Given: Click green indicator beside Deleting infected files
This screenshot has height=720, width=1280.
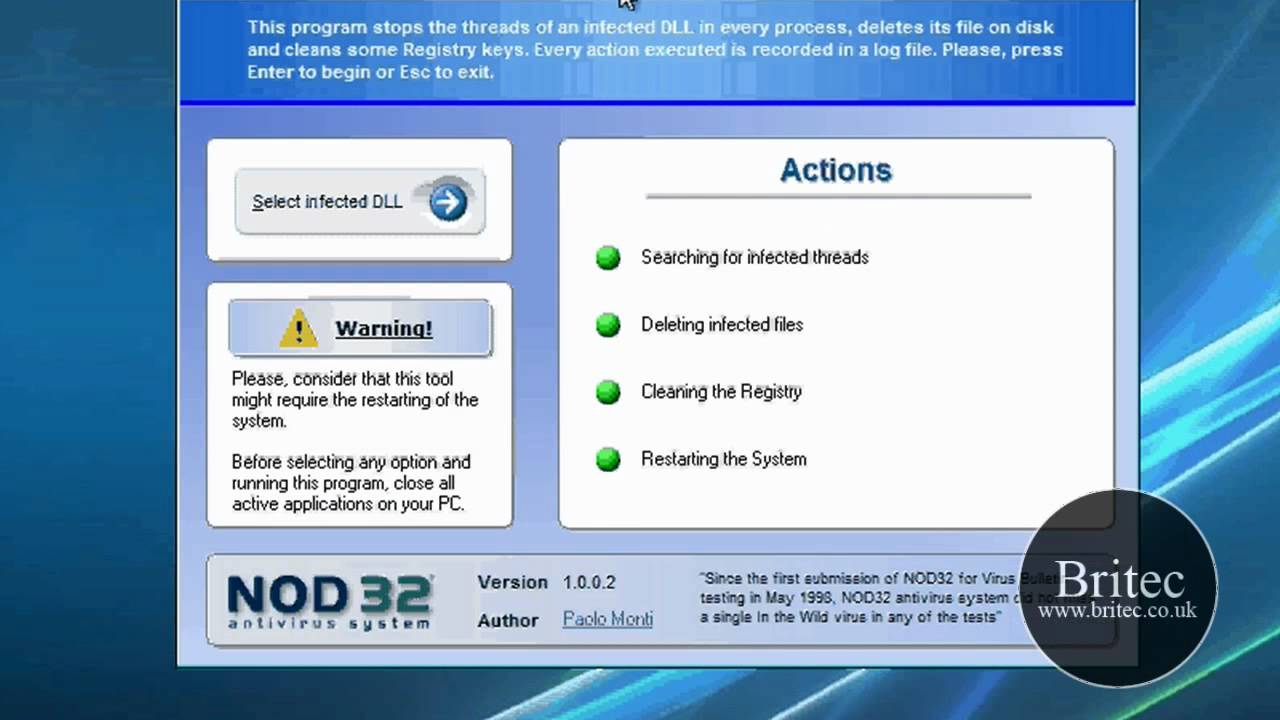Looking at the screenshot, I should [x=608, y=325].
